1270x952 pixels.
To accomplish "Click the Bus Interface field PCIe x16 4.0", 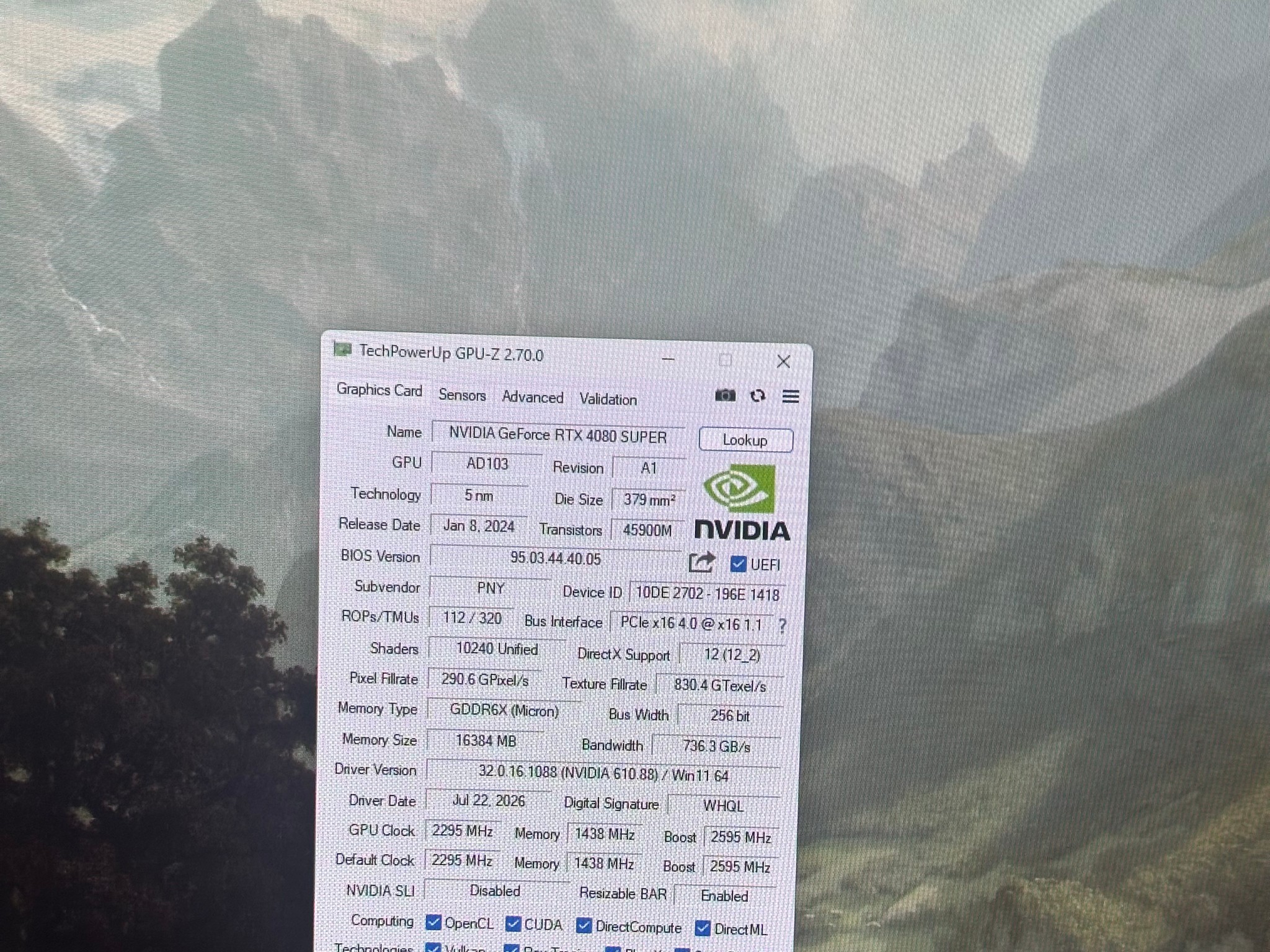I will 691,624.
